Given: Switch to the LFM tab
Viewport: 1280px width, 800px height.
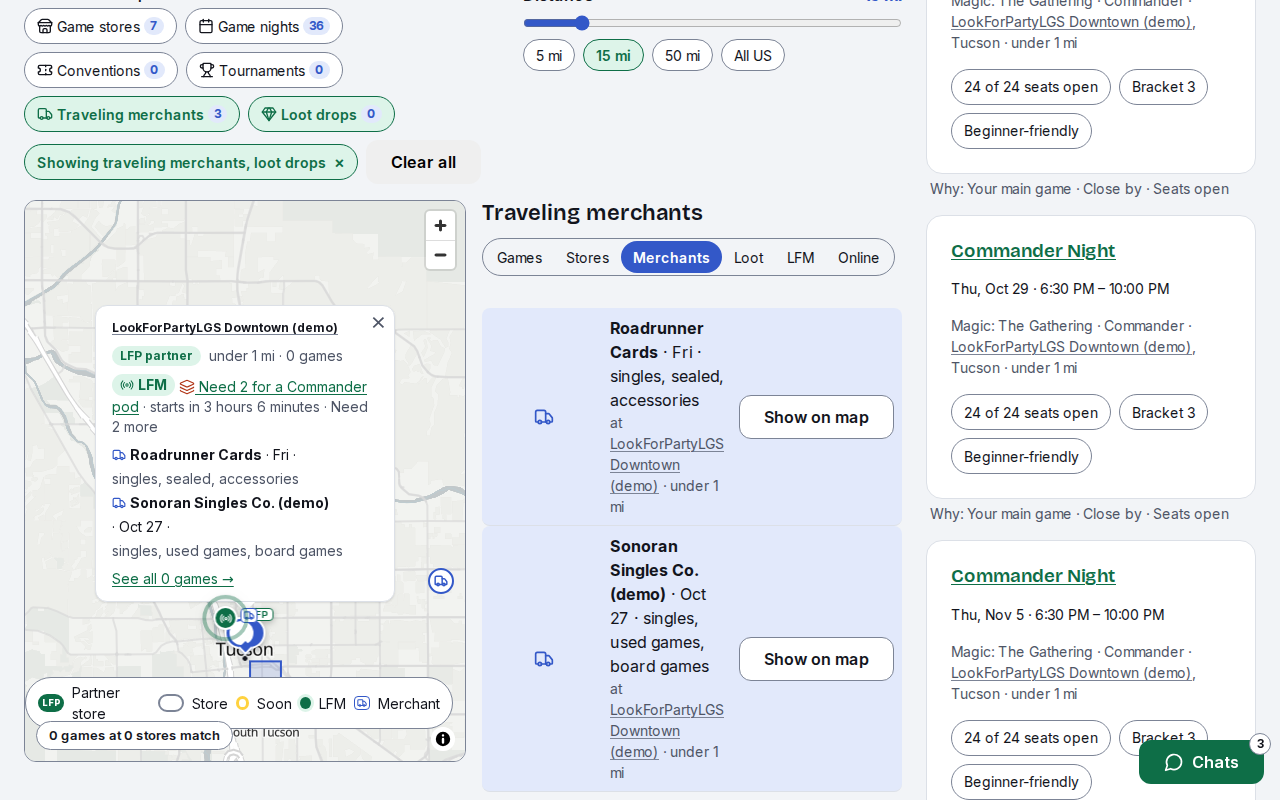Looking at the screenshot, I should click(801, 257).
